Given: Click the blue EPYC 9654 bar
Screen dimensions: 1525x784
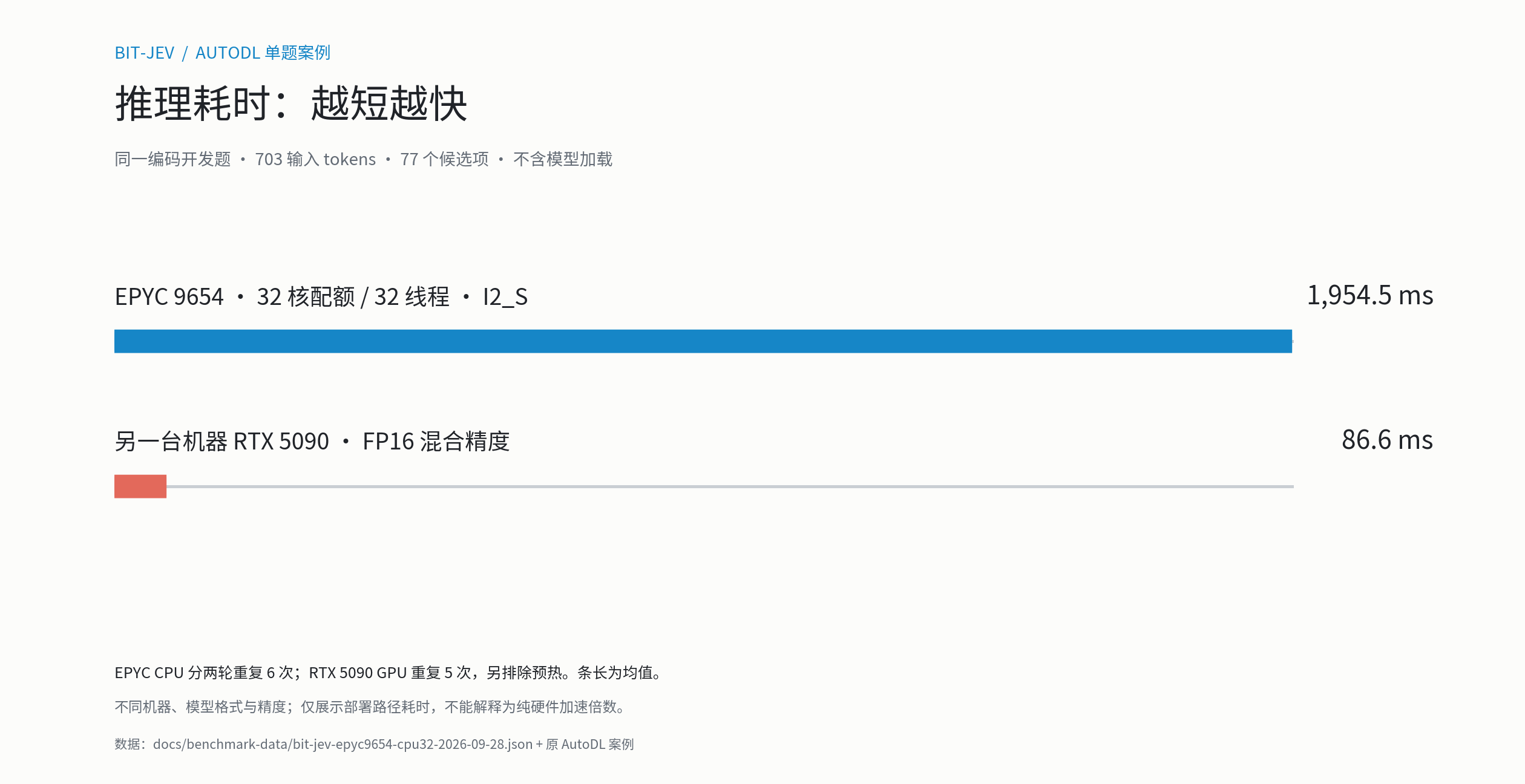Looking at the screenshot, I should point(703,341).
